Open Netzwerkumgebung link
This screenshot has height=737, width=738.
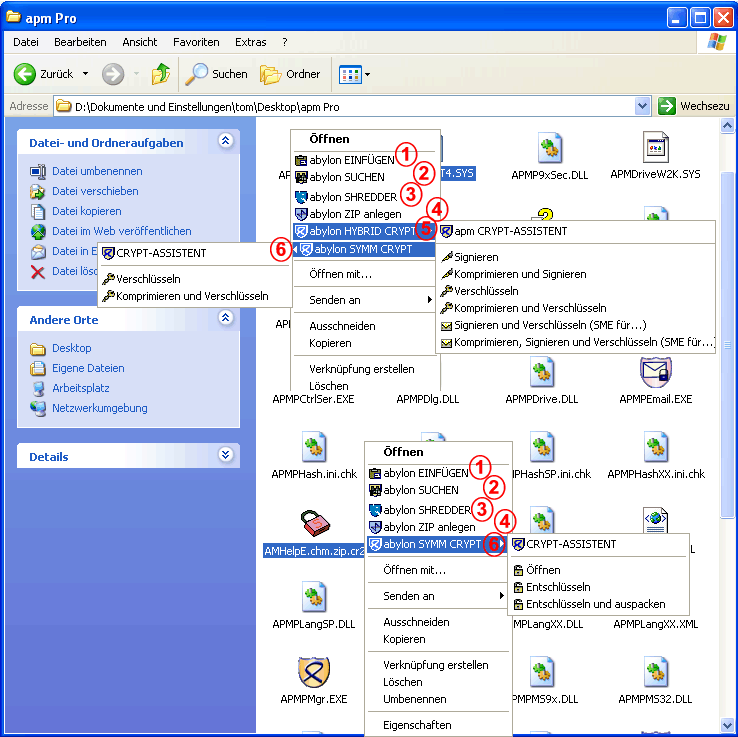pos(99,408)
